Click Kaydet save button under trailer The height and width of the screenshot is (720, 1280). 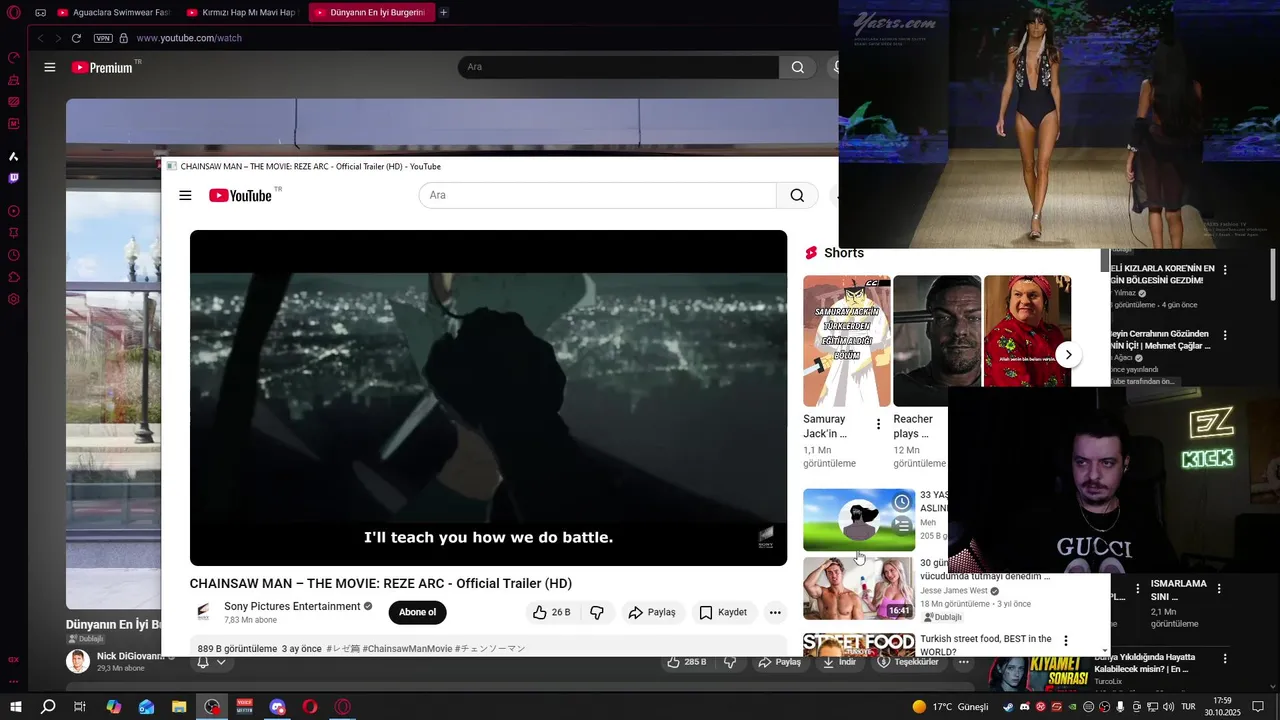click(x=723, y=612)
